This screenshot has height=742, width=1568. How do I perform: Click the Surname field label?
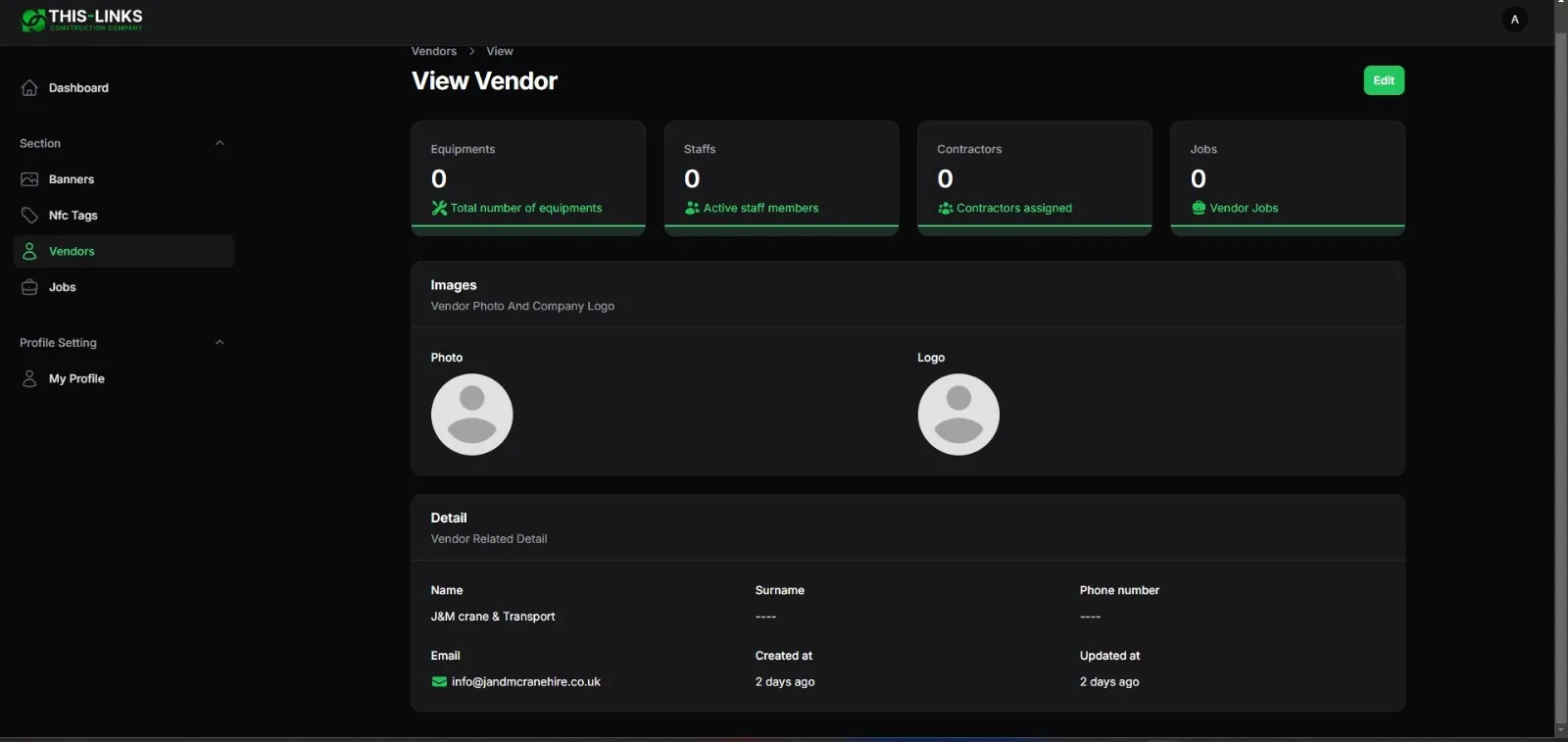tap(780, 590)
